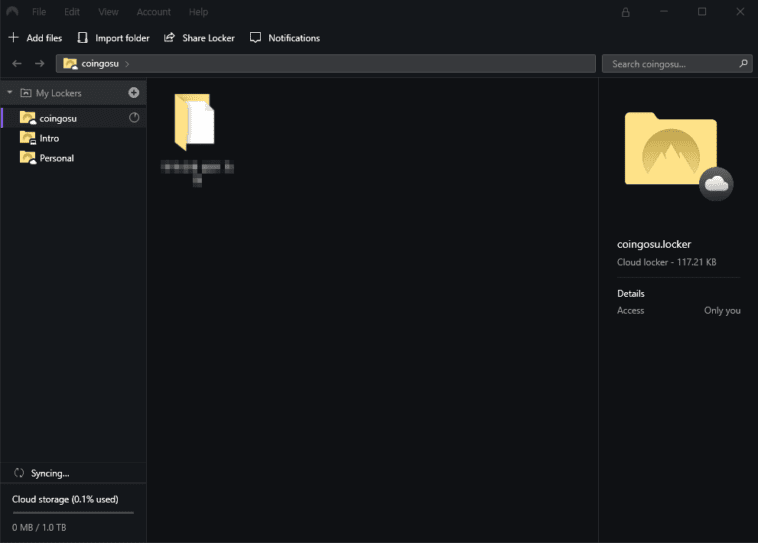758x543 pixels.
Task: Navigate back with the left arrow
Action: point(17,64)
